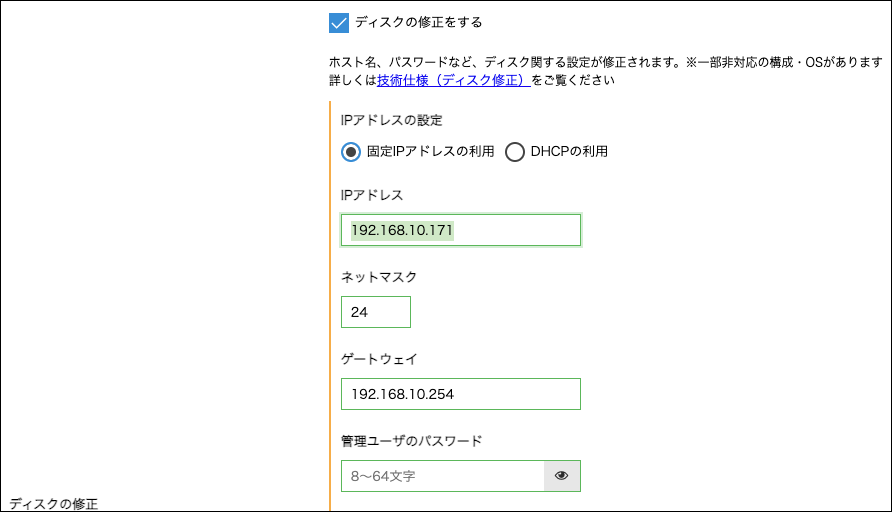Click the IPアドレス label above the address field
Image resolution: width=892 pixels, height=512 pixels.
[x=372, y=194]
